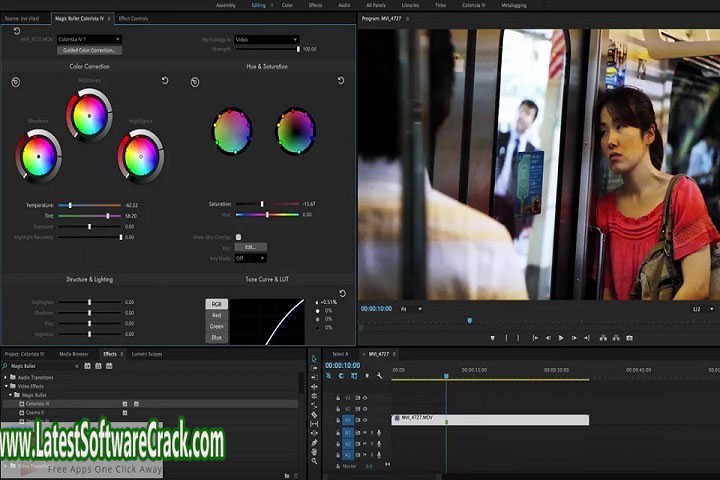
Task: Toggle the lock on track V3
Action: click(338, 398)
